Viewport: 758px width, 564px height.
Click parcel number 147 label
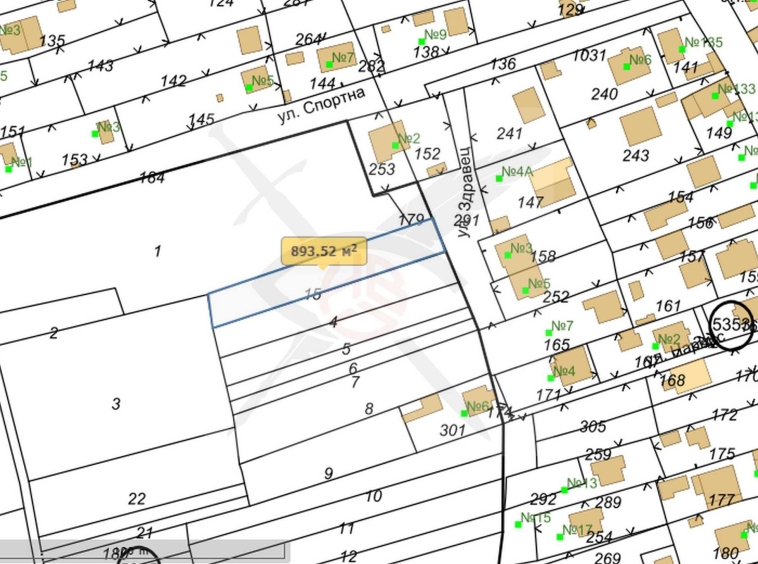click(530, 202)
